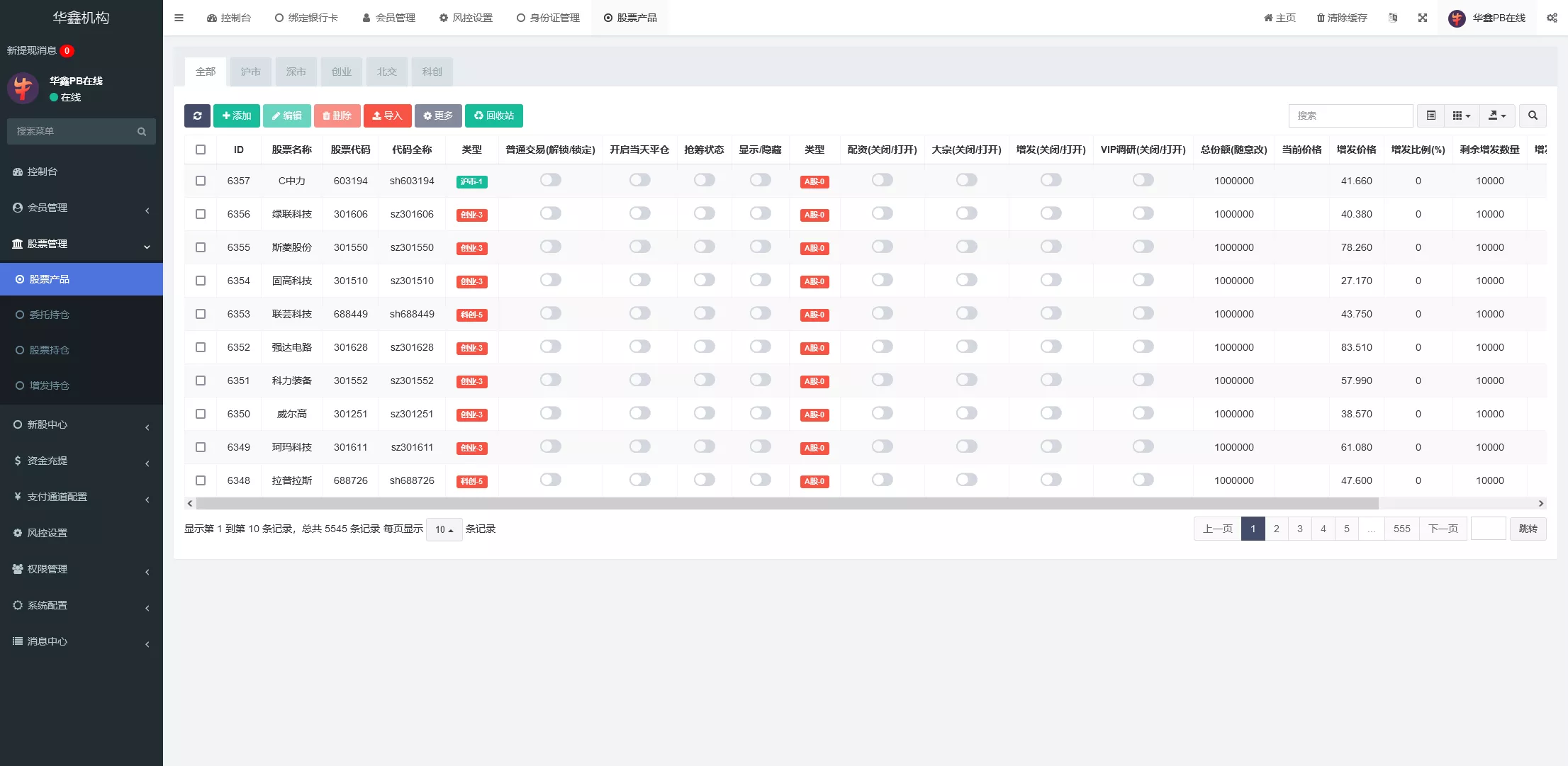Click the 添加 button to add a stock
This screenshot has height=766, width=1568.
(237, 116)
